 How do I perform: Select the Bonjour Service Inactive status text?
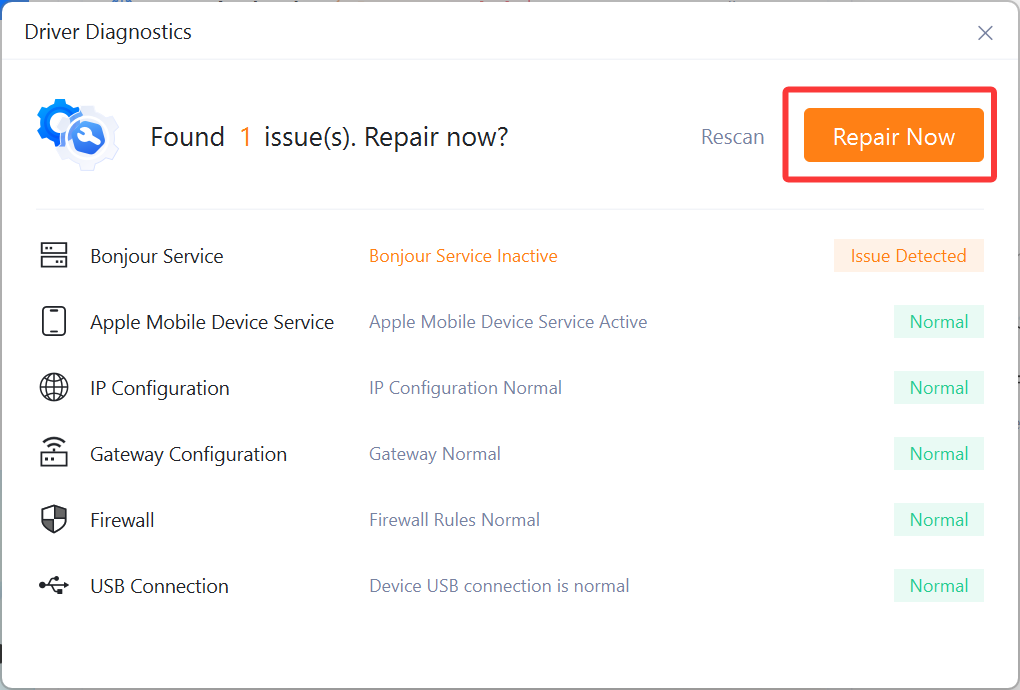pos(463,255)
